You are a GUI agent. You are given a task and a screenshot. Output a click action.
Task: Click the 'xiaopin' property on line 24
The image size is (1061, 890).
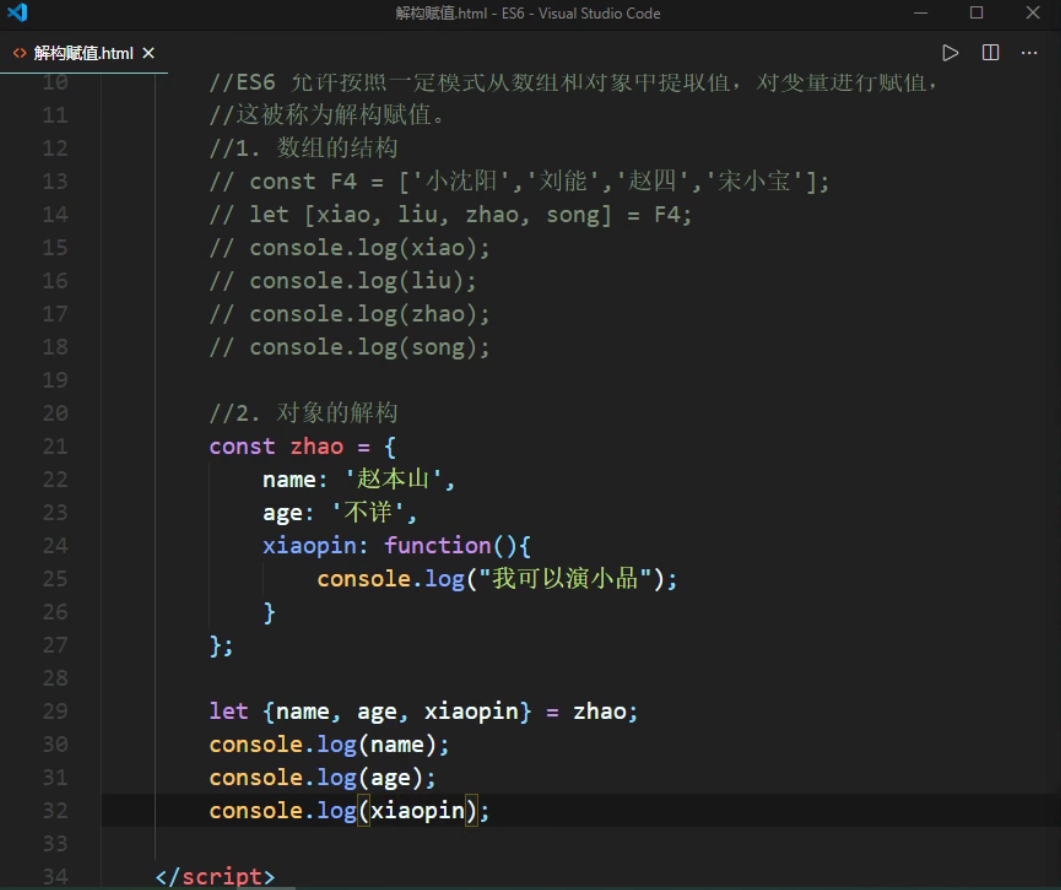(309, 546)
